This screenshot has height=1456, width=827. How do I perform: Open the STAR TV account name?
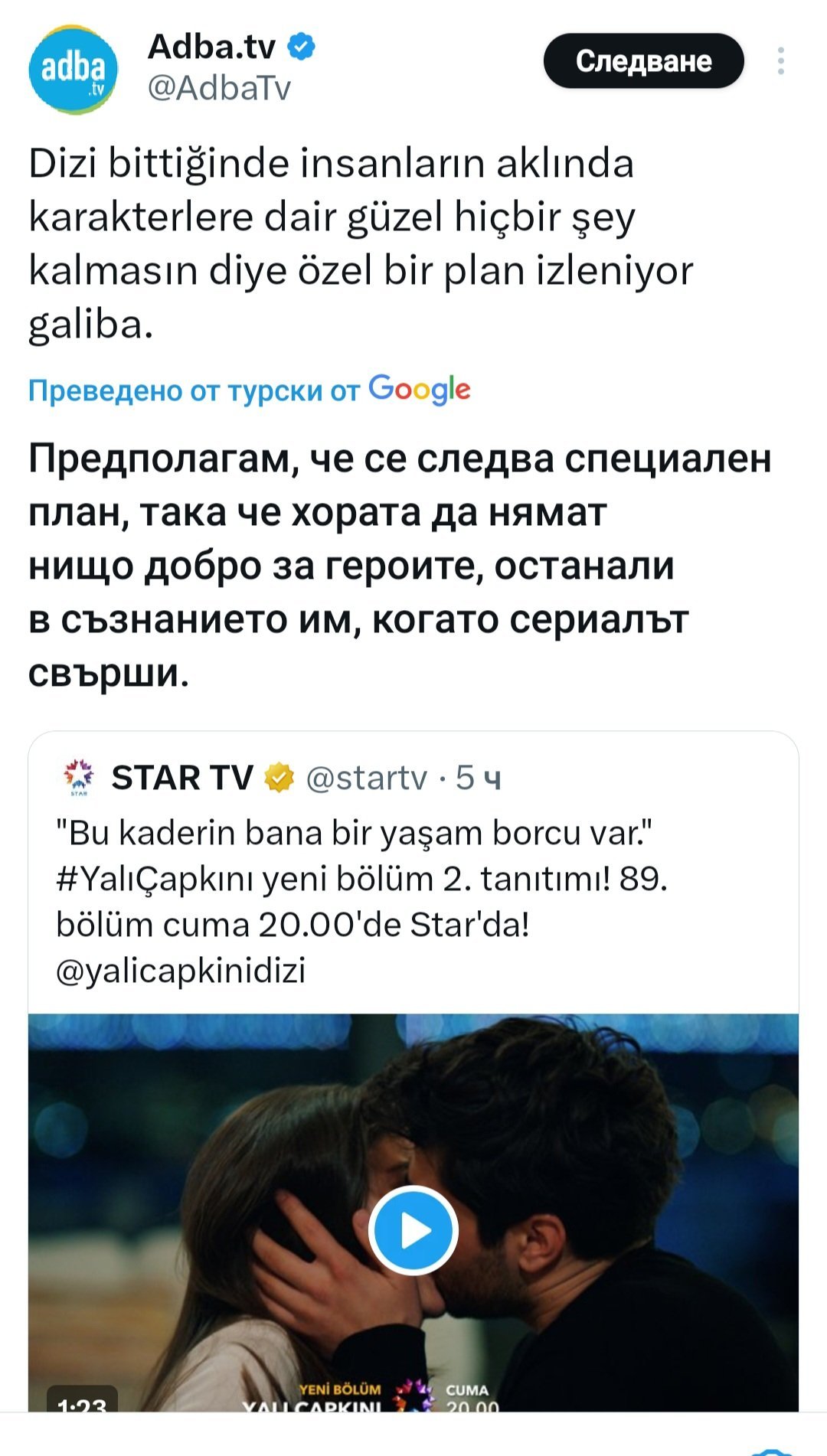pyautogui.click(x=182, y=778)
